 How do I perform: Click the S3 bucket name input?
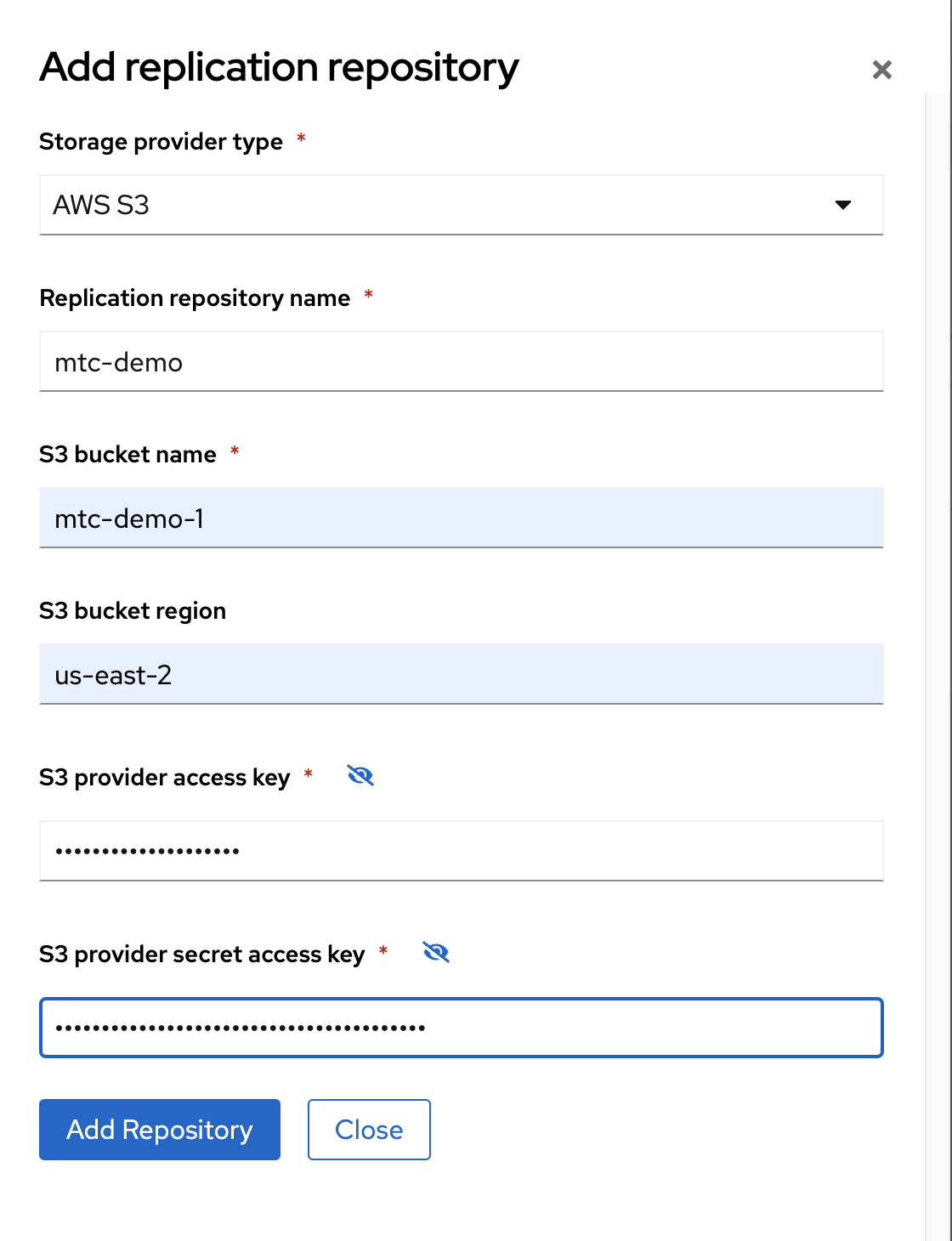[x=461, y=518]
